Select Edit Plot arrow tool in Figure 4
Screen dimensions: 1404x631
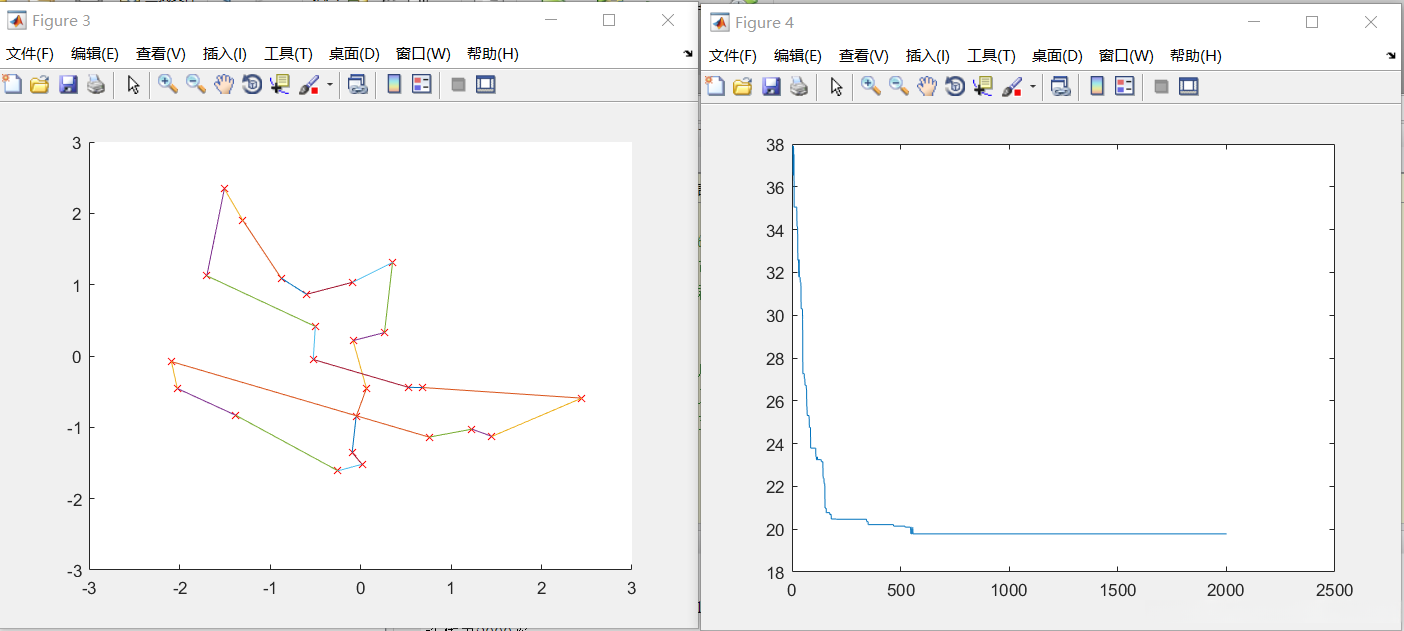coord(836,87)
